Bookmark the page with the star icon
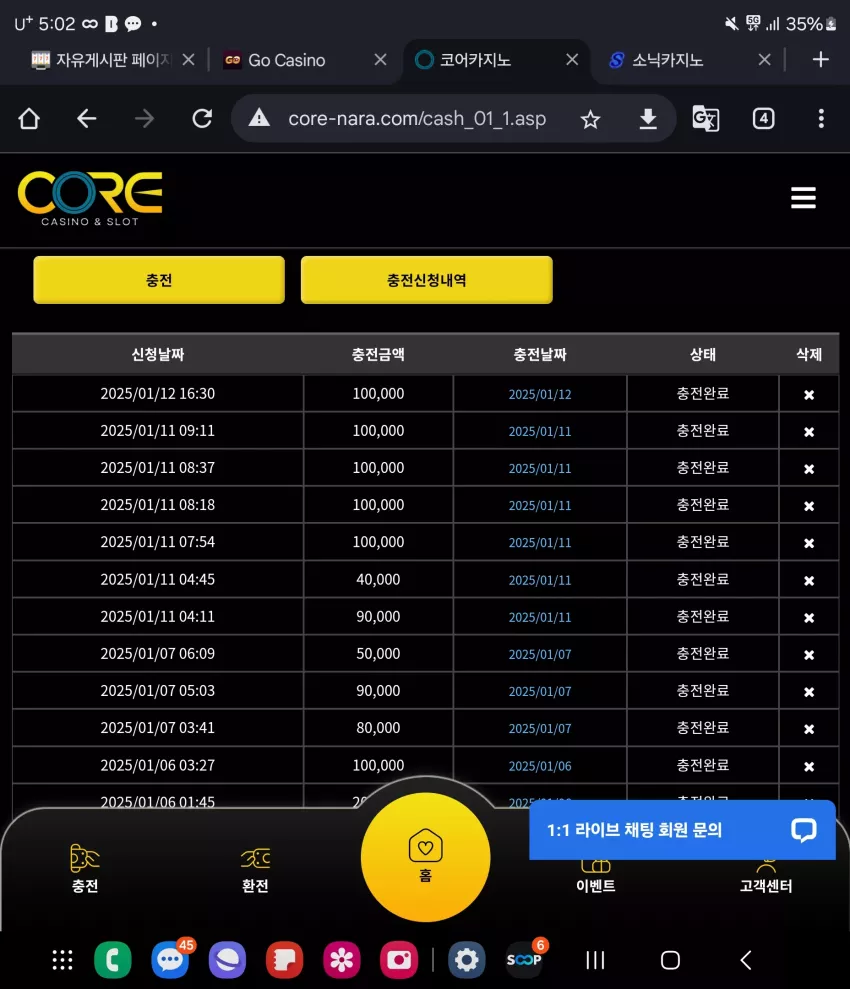 [x=590, y=119]
